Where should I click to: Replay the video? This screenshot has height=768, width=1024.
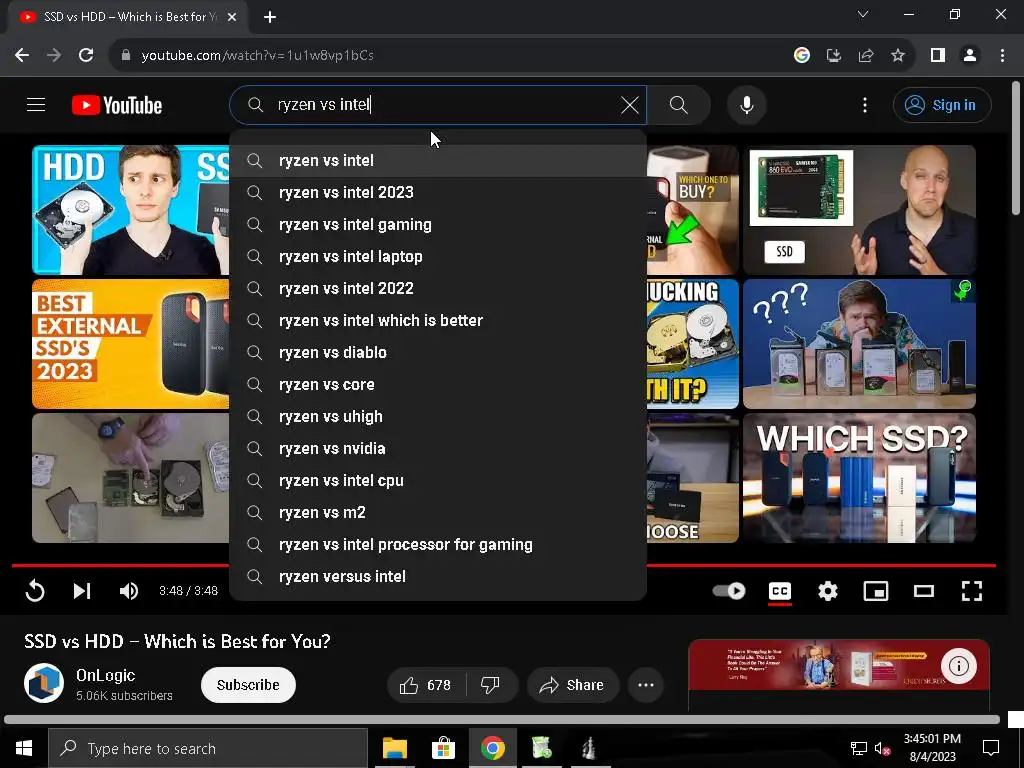coord(35,591)
